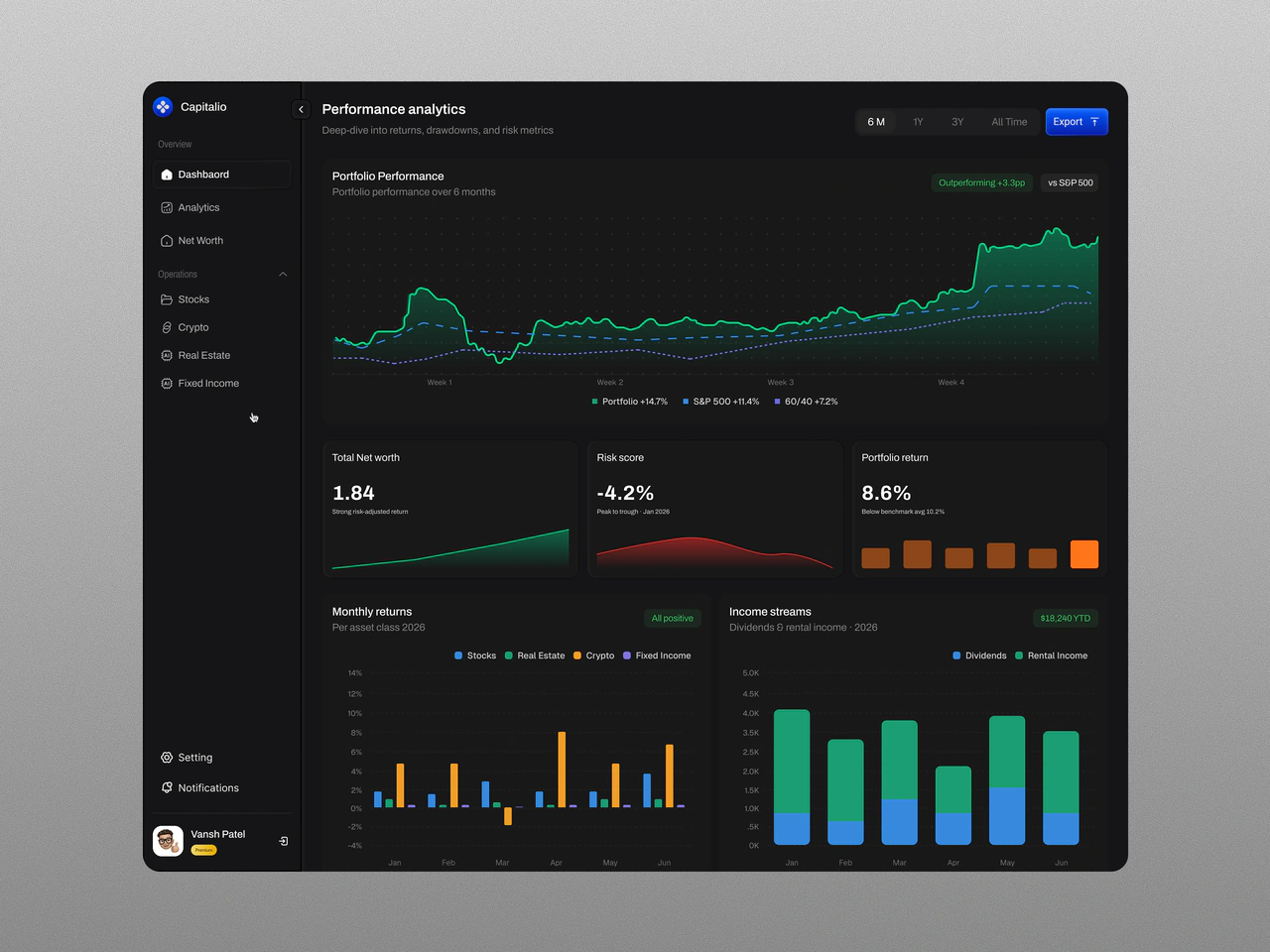Select the 6 M time range

(x=876, y=122)
